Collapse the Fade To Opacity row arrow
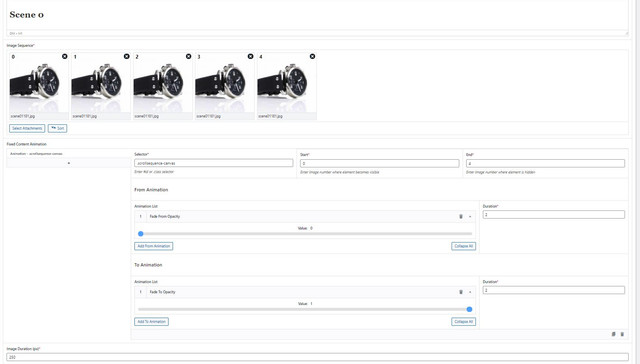 pos(470,292)
